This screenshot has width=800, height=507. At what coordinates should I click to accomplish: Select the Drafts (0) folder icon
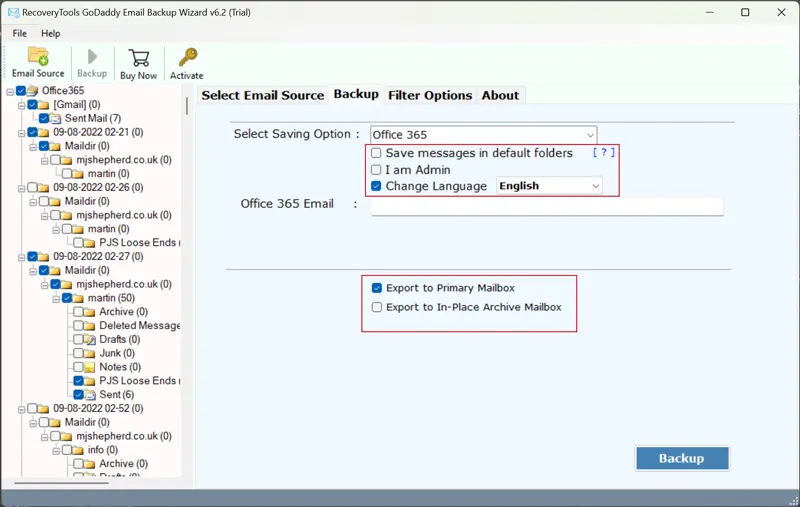[x=90, y=340]
